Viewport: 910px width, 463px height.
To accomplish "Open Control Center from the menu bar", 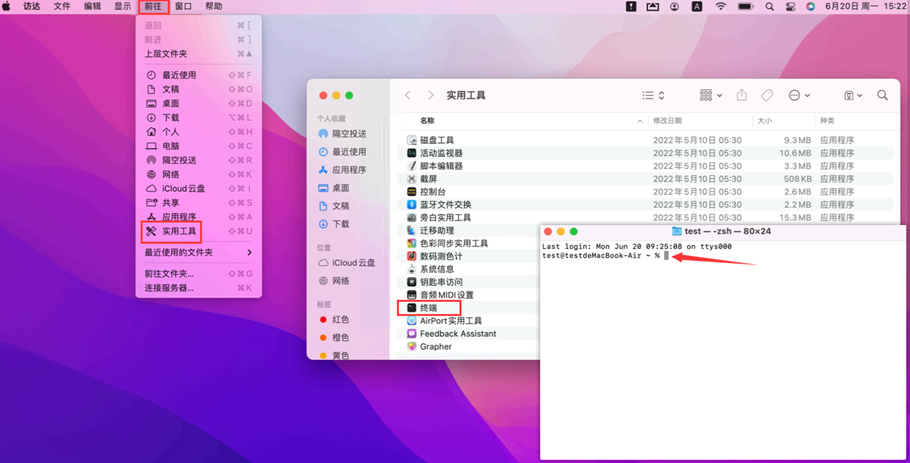I will pyautogui.click(x=790, y=6).
